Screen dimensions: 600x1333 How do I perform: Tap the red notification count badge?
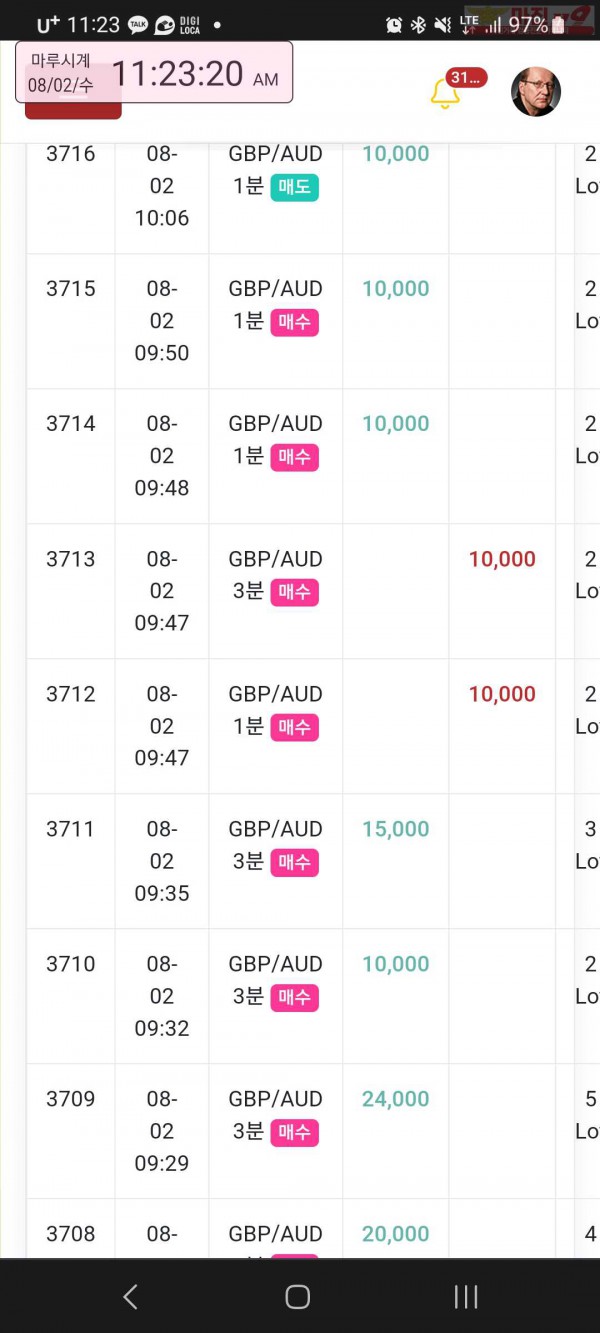pyautogui.click(x=465, y=78)
